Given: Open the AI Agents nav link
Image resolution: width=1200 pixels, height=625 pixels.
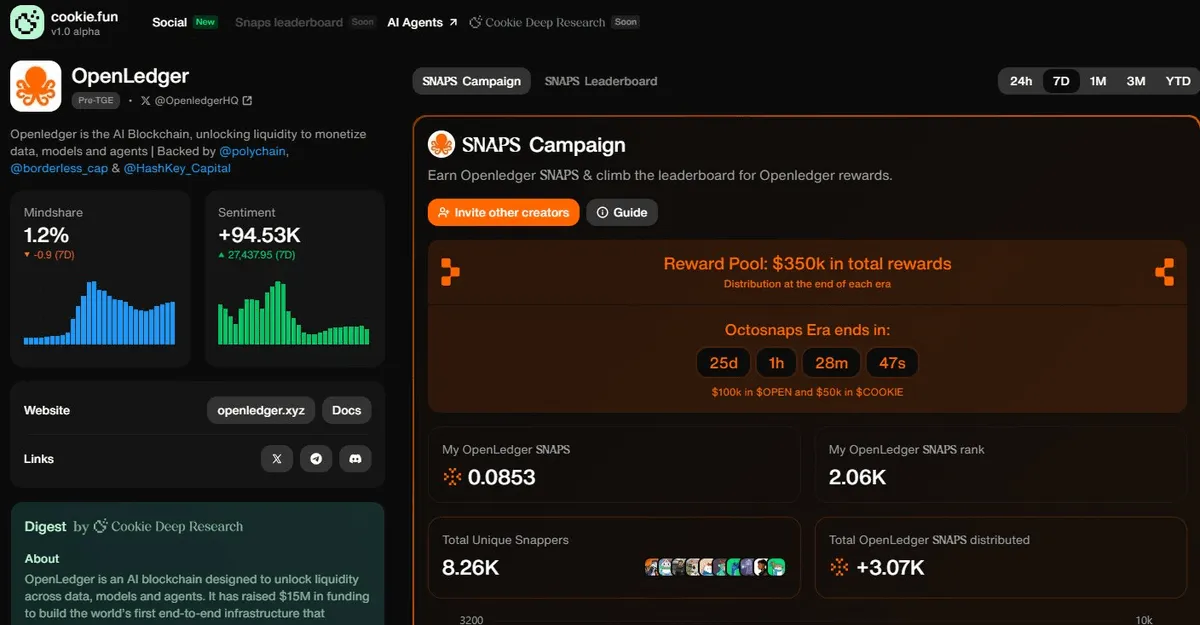Looking at the screenshot, I should (422, 22).
